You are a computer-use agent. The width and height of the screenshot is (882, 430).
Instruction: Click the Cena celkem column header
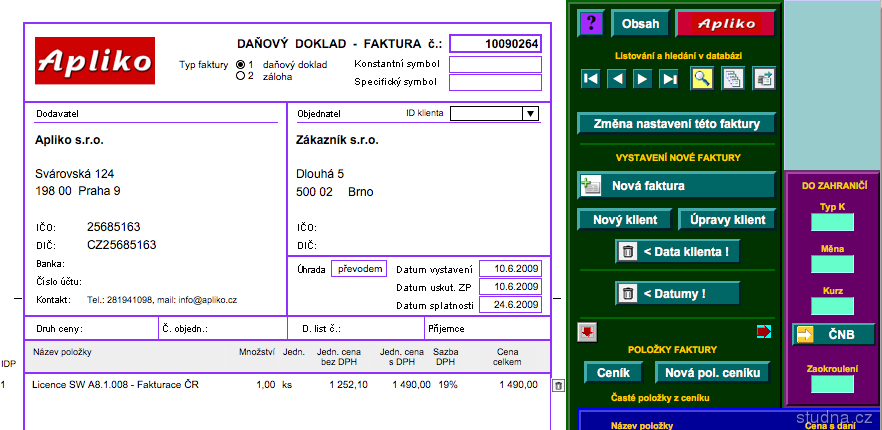507,357
